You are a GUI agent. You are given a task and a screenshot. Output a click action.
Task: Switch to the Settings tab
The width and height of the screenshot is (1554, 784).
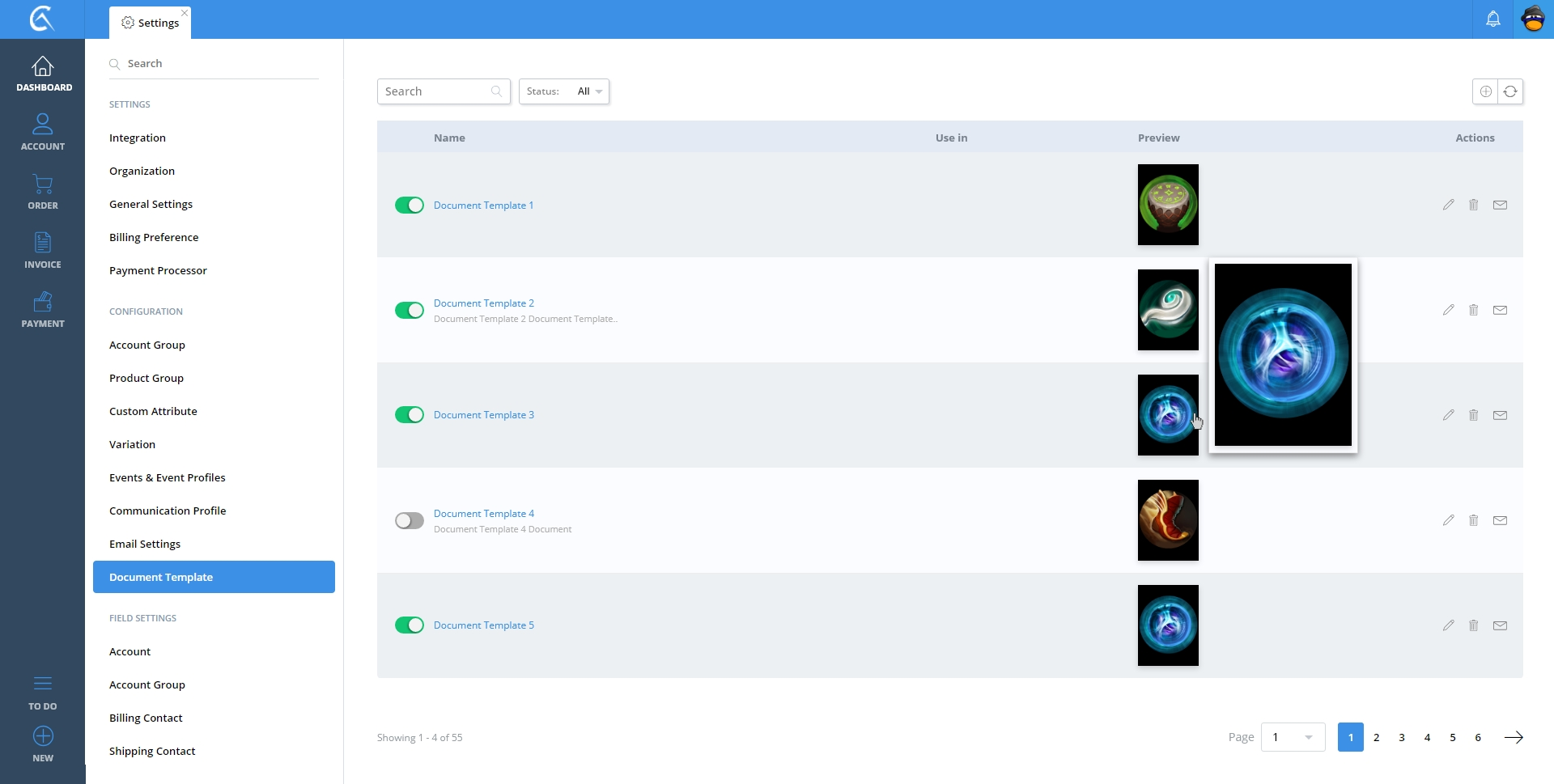(x=151, y=23)
